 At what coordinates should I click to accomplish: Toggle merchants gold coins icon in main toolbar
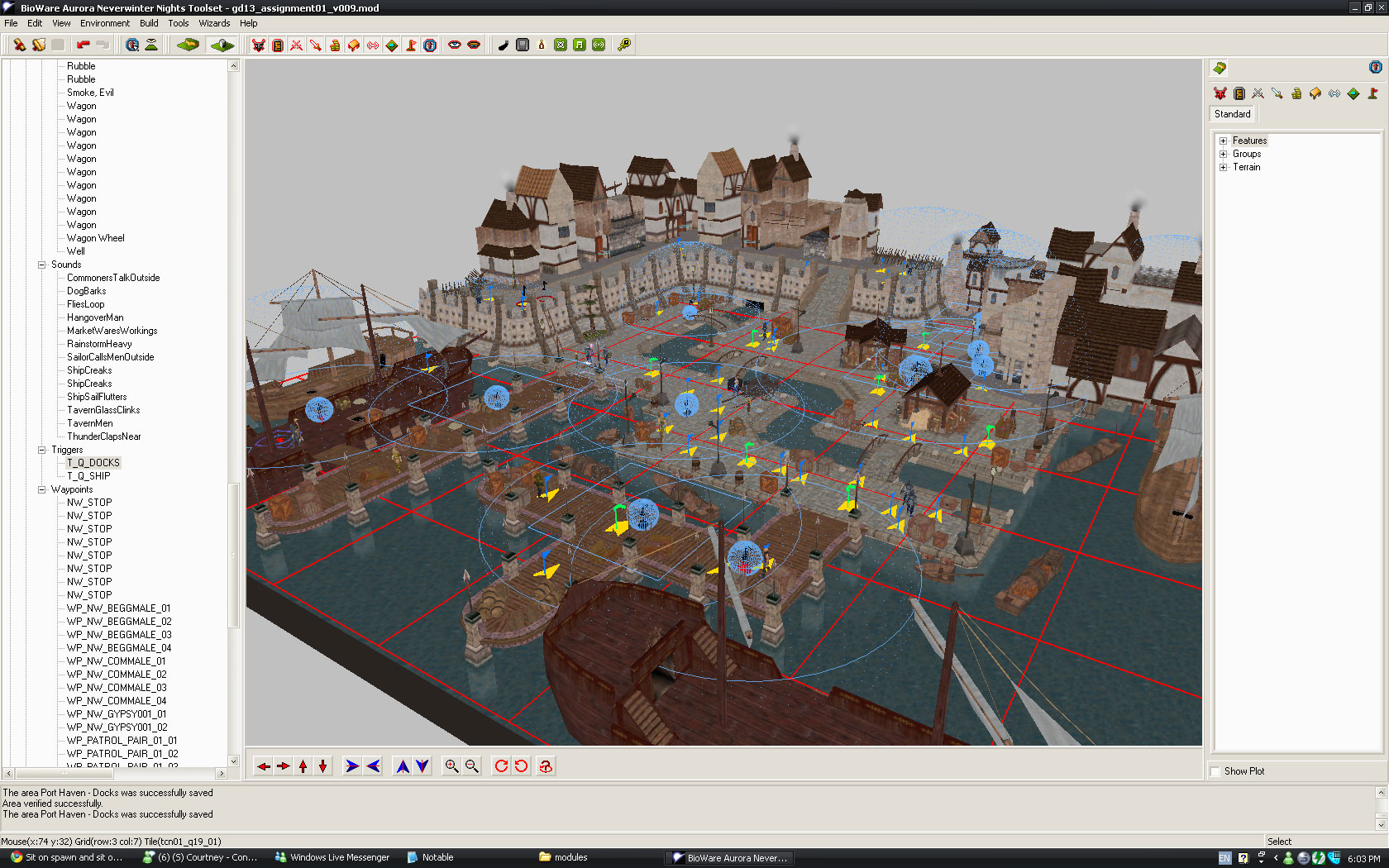click(x=335, y=45)
